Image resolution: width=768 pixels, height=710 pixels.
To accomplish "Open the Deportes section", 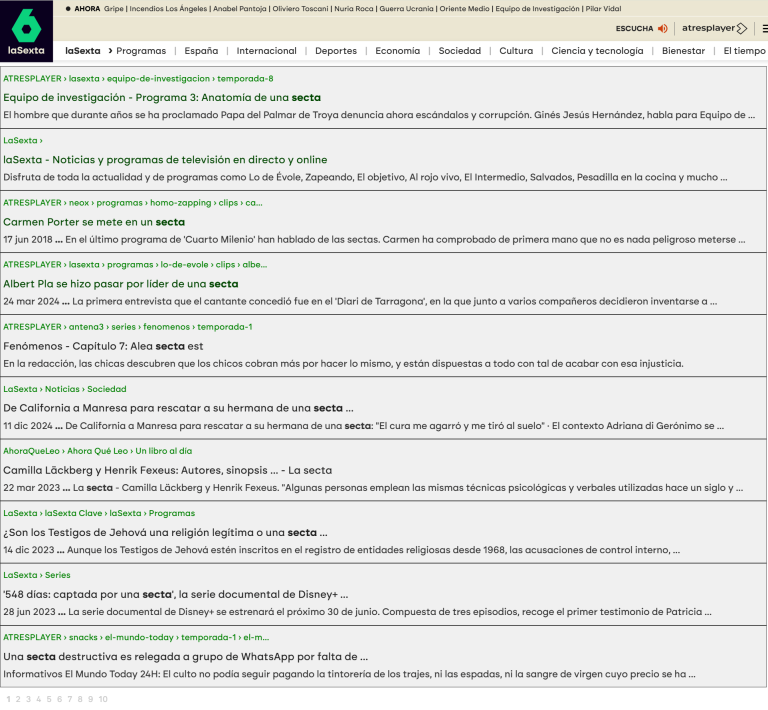I will click(x=335, y=50).
